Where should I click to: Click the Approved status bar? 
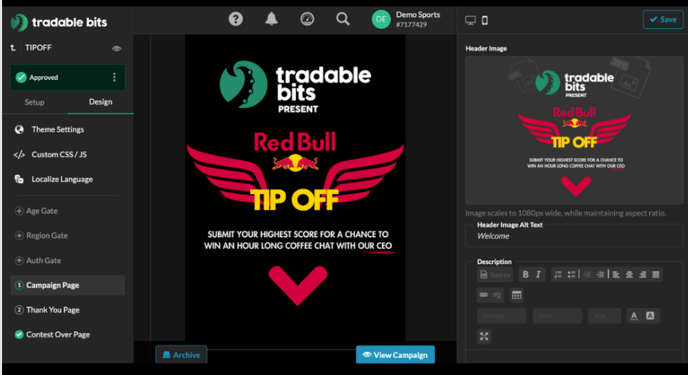pyautogui.click(x=68, y=77)
